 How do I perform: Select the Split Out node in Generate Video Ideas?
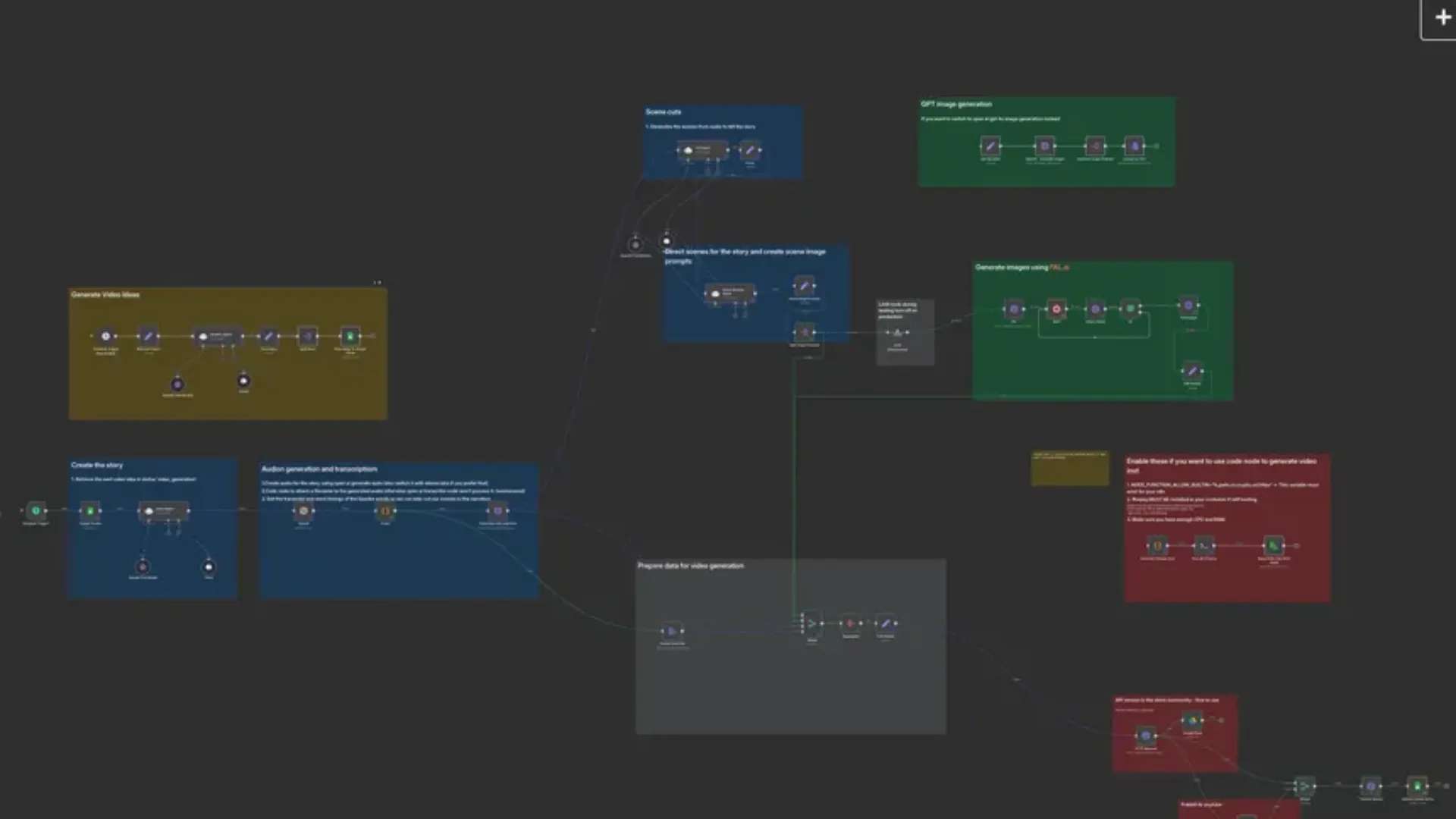tap(307, 336)
